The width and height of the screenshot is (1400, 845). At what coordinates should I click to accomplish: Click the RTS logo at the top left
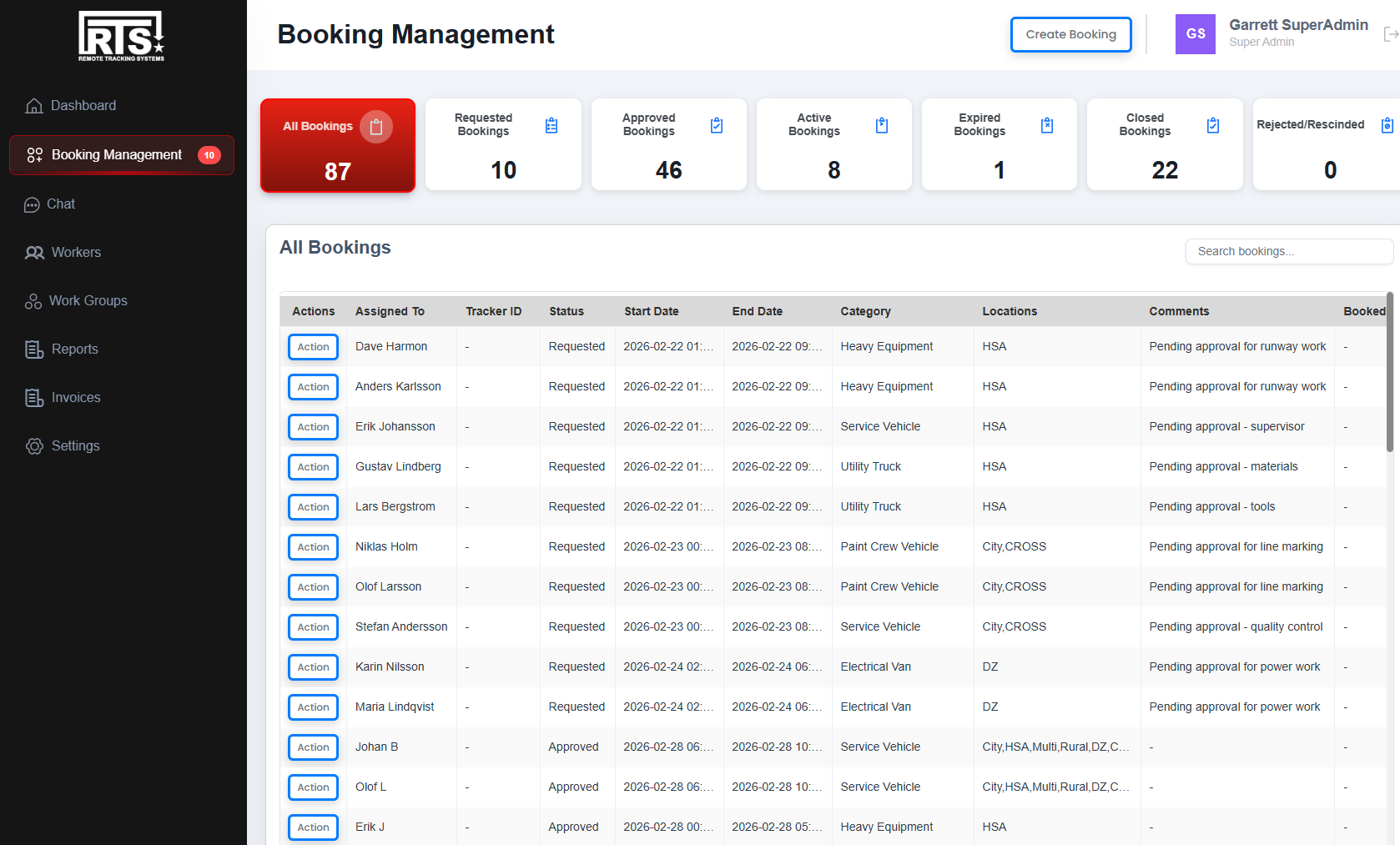click(120, 36)
